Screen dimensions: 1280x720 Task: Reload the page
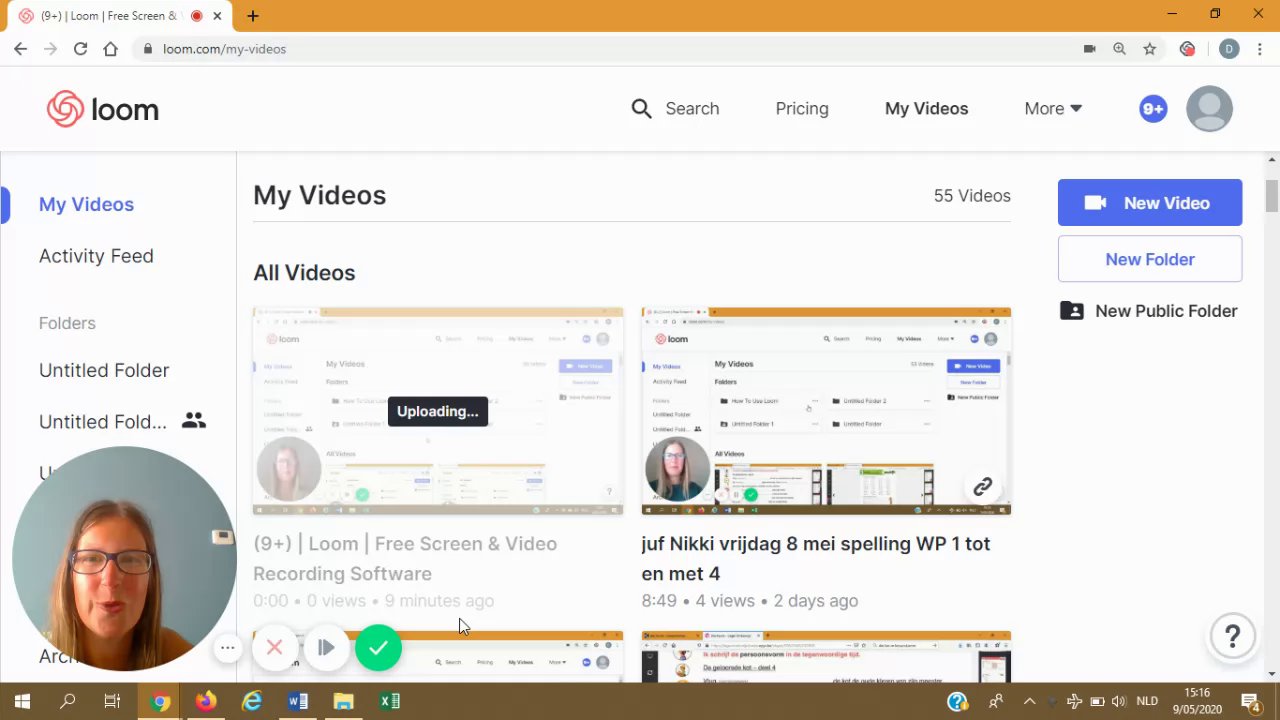tap(80, 48)
